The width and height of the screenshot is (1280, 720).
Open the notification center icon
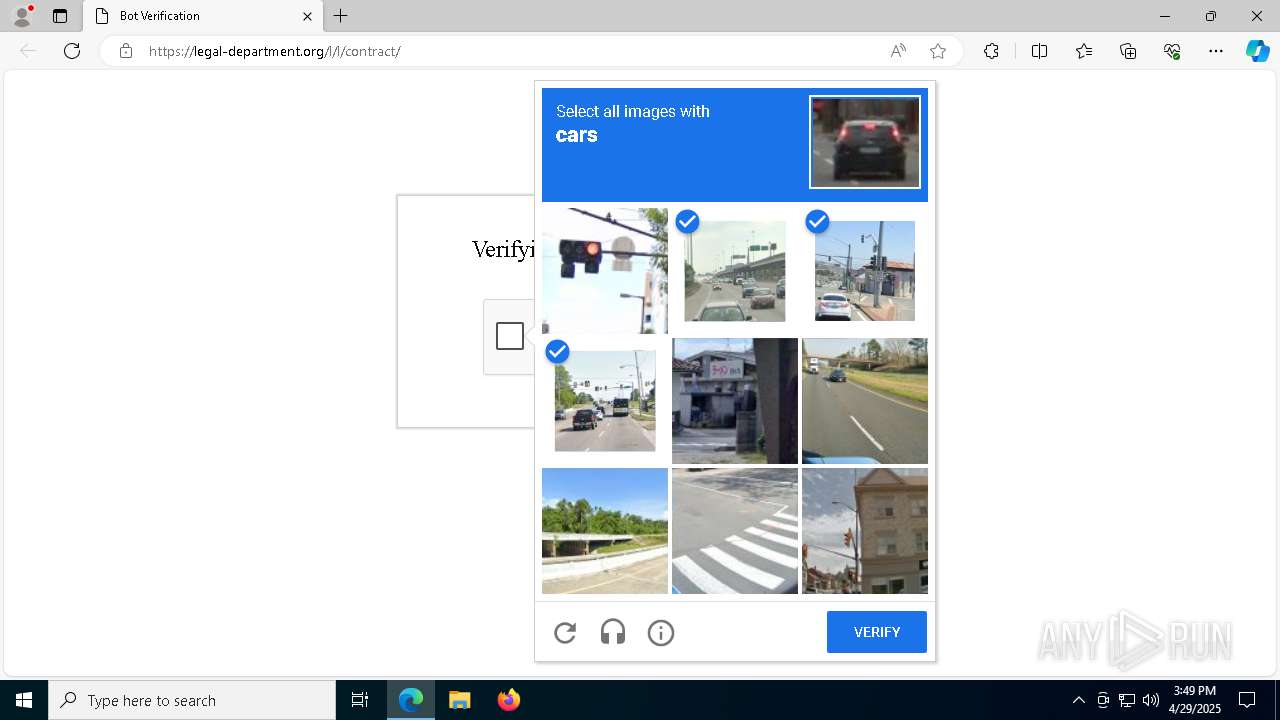[x=1247, y=700]
